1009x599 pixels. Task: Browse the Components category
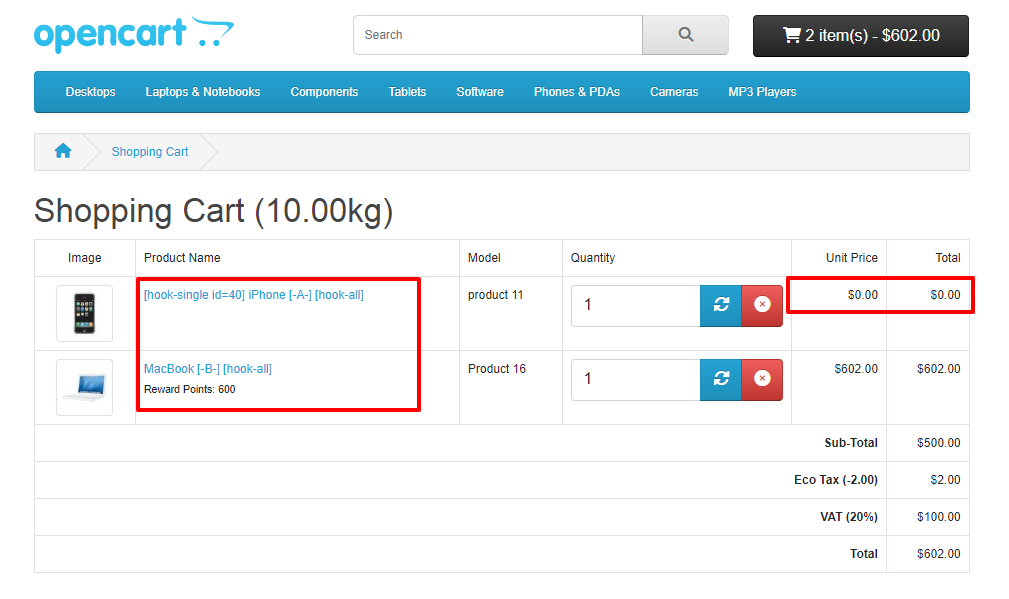click(324, 91)
